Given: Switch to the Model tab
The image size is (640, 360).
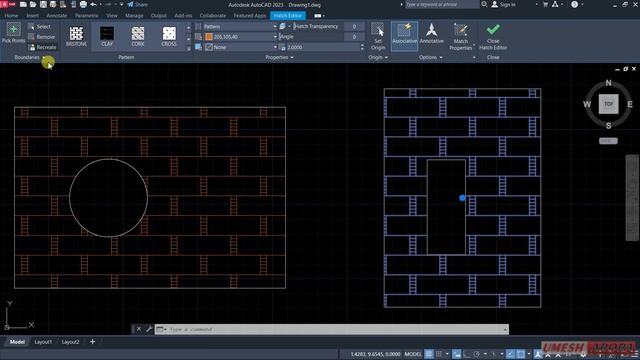Looking at the screenshot, I should (x=17, y=342).
